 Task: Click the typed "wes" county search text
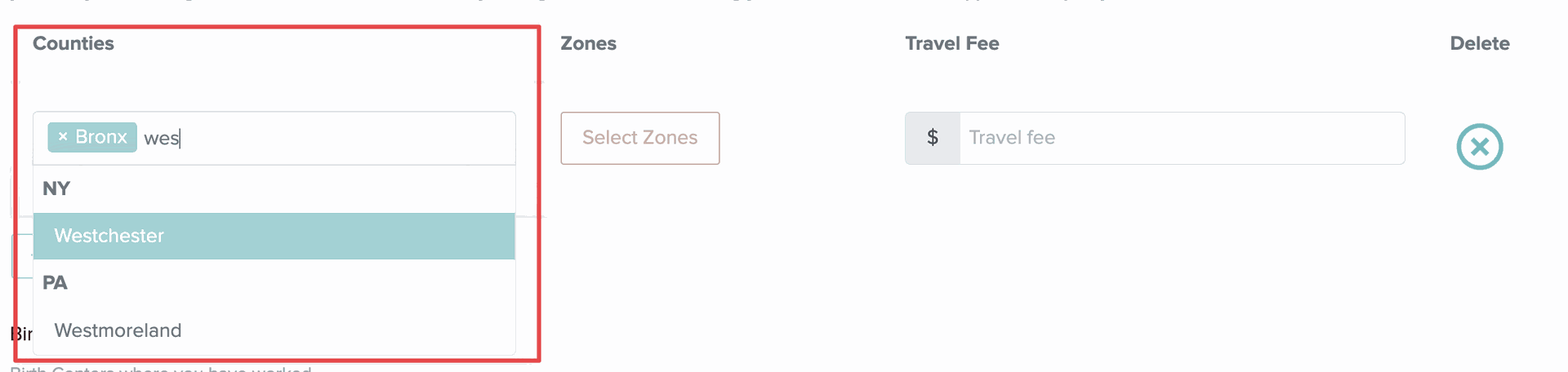(x=161, y=139)
